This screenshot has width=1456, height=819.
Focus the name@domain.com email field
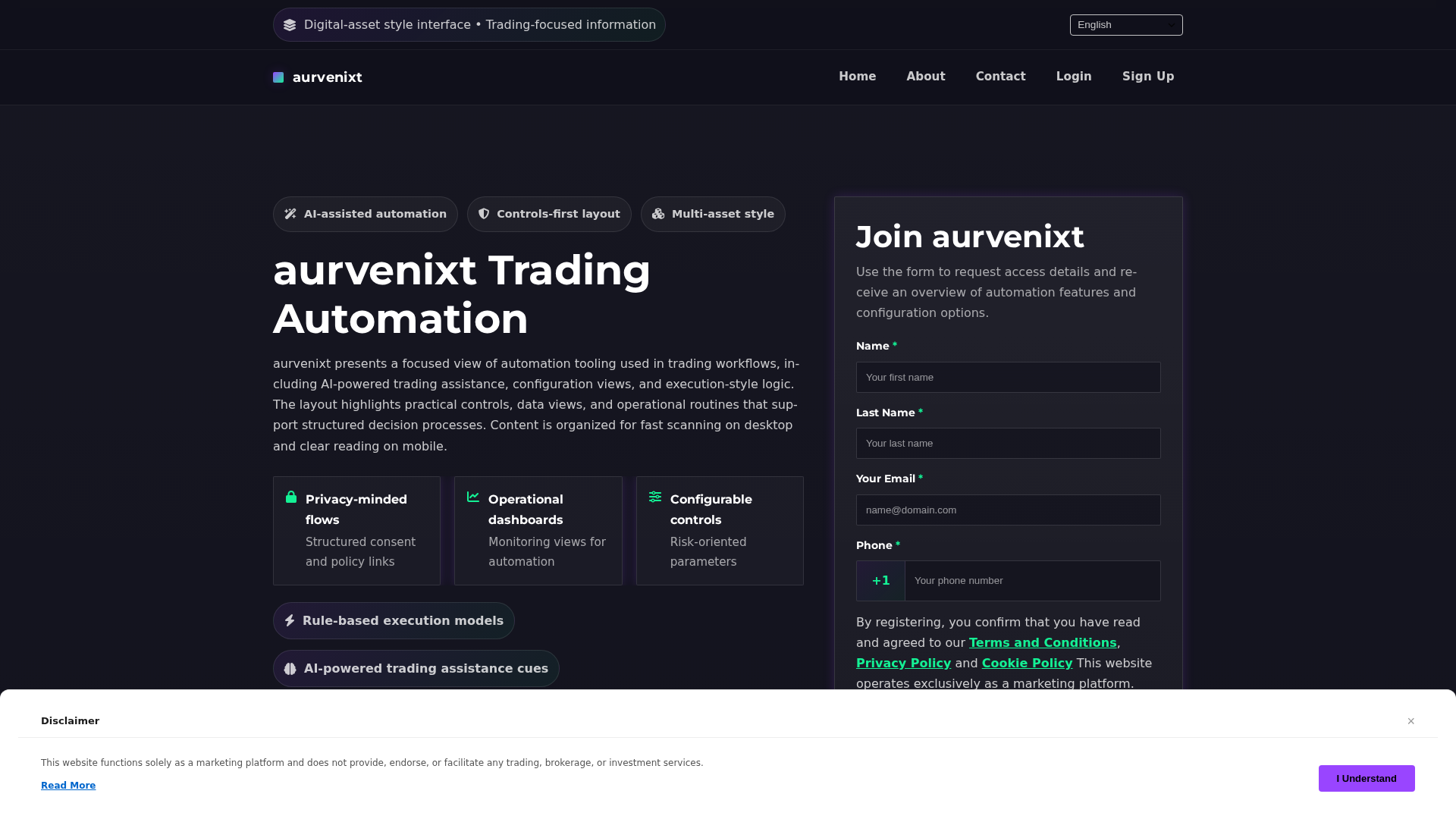[1008, 510]
